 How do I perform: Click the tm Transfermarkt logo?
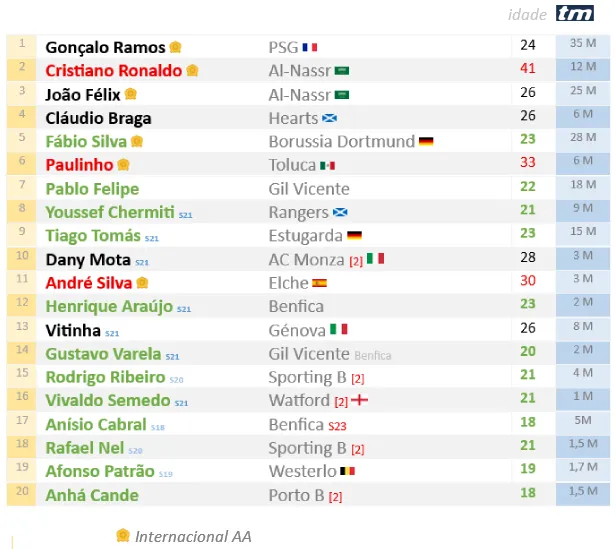575,13
